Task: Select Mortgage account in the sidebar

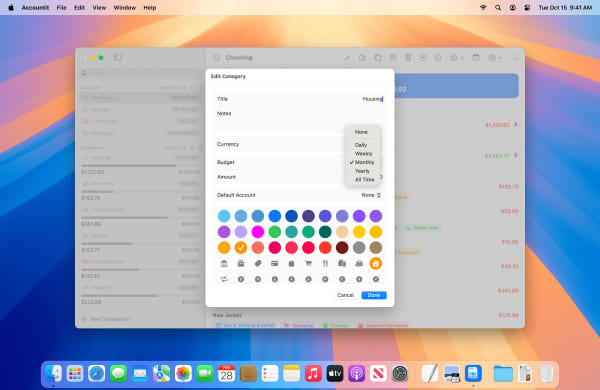Action: coord(141,133)
